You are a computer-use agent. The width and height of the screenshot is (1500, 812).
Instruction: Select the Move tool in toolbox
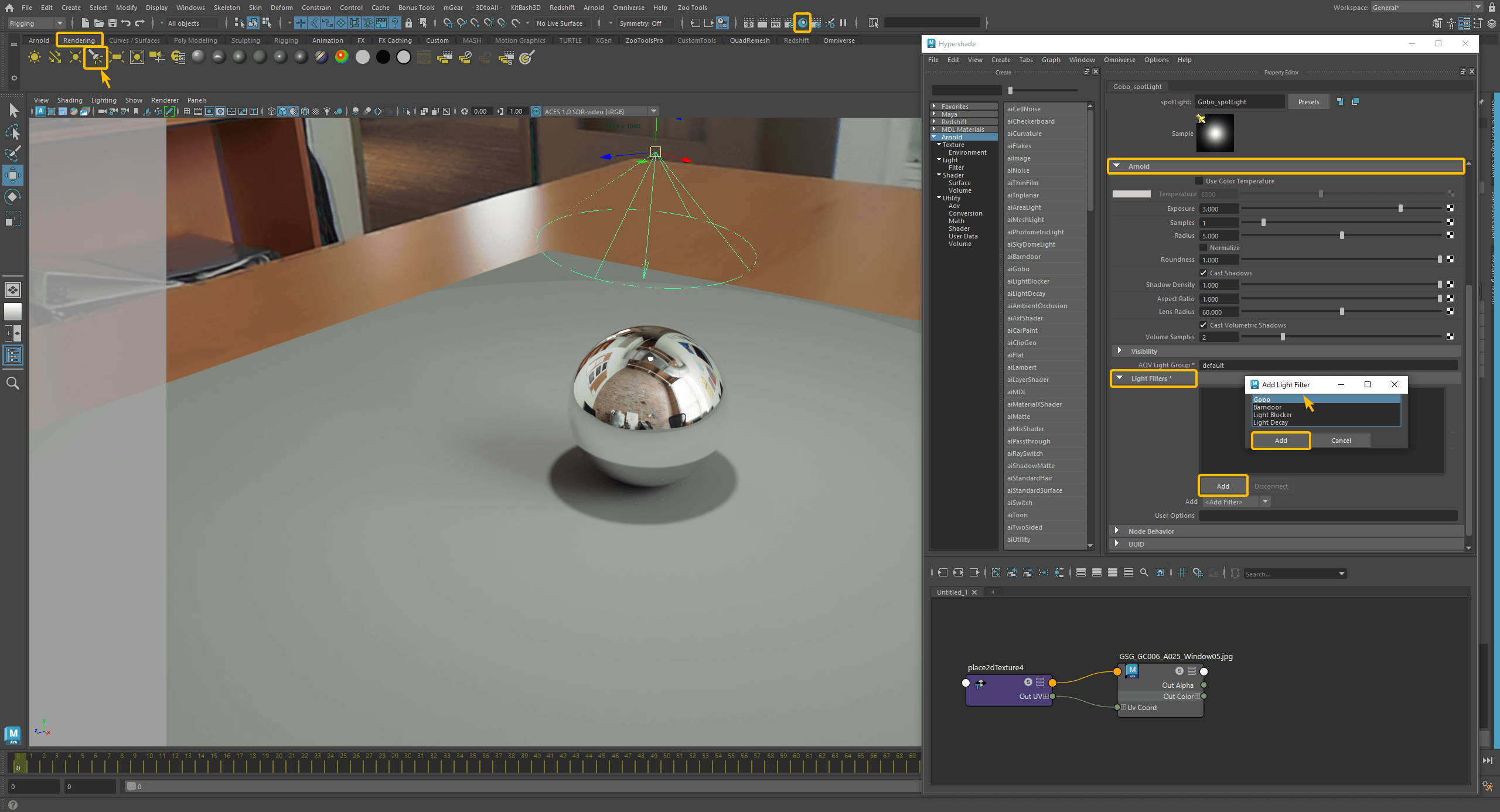coord(13,175)
